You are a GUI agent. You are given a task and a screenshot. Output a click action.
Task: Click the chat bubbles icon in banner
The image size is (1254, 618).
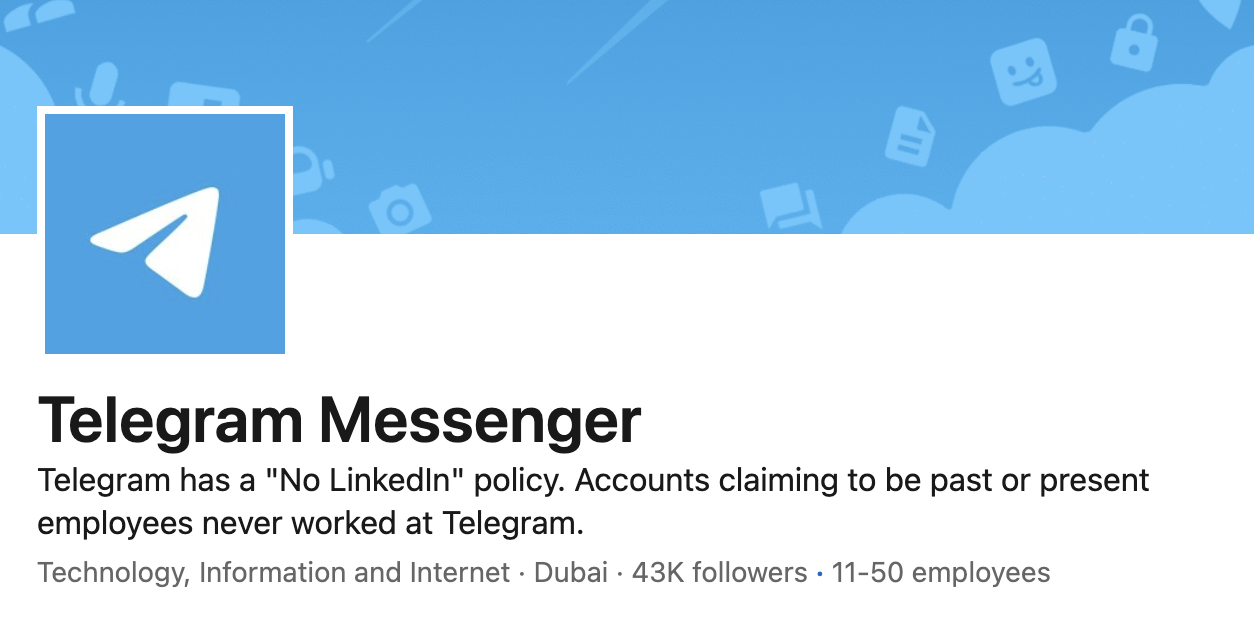(x=790, y=206)
